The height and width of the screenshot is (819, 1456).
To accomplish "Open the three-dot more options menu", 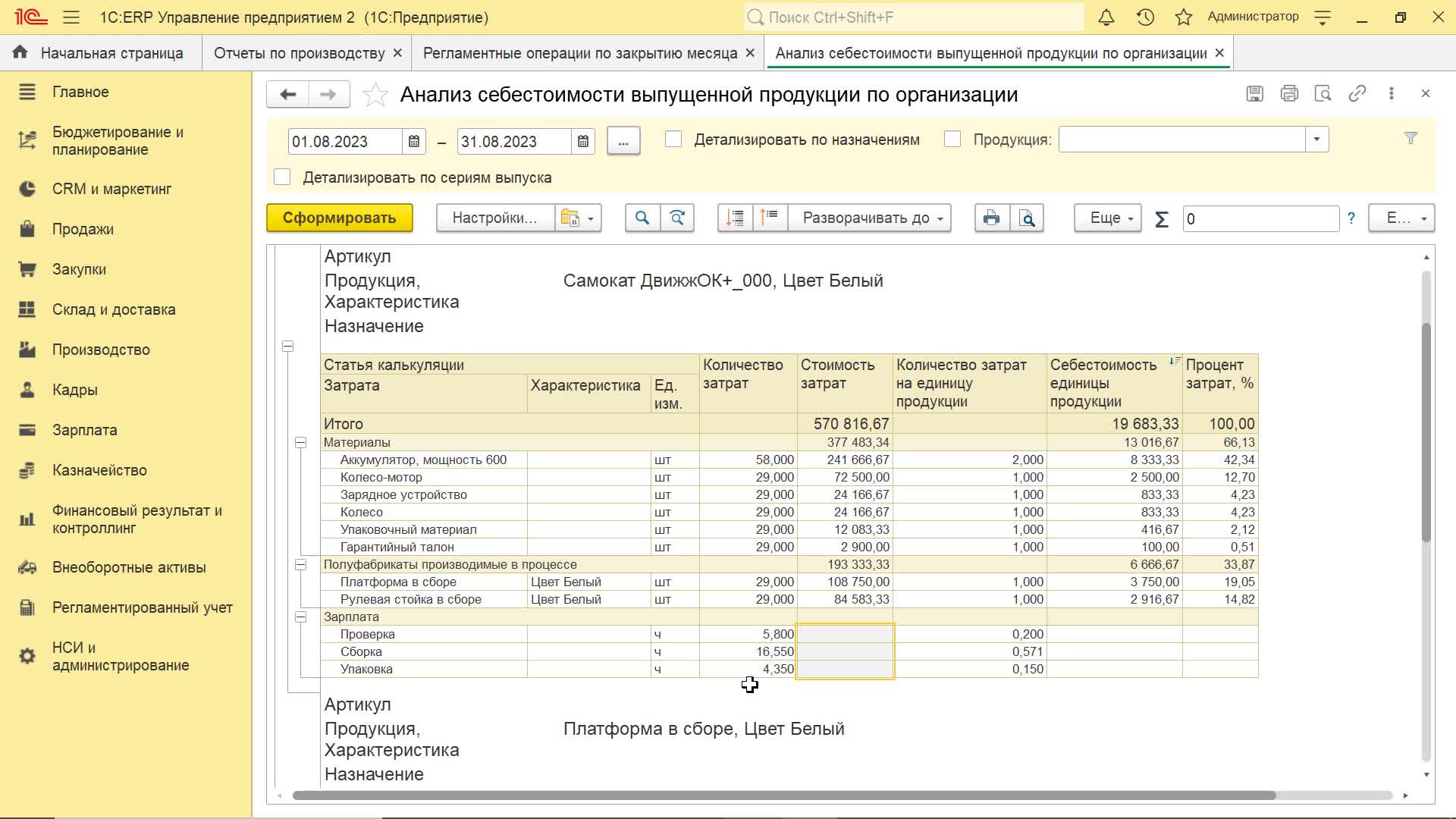I will coord(1391,93).
